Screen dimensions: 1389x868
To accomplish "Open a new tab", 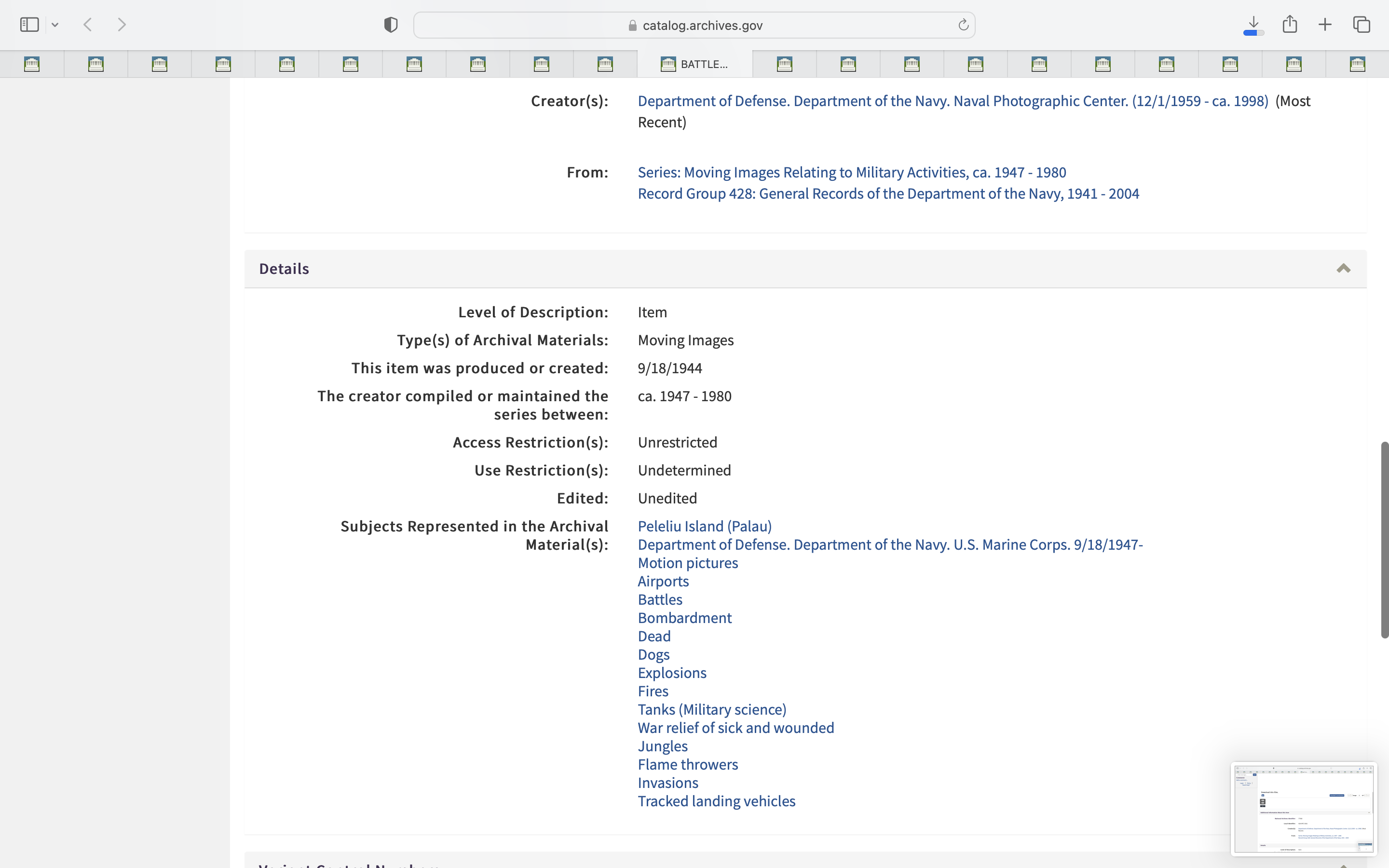I will pos(1325,25).
